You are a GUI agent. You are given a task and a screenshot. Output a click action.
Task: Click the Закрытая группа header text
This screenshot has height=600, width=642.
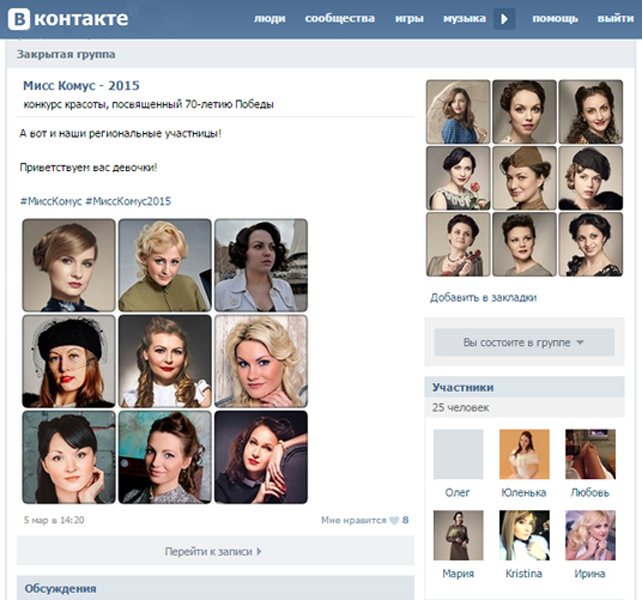pos(66,54)
